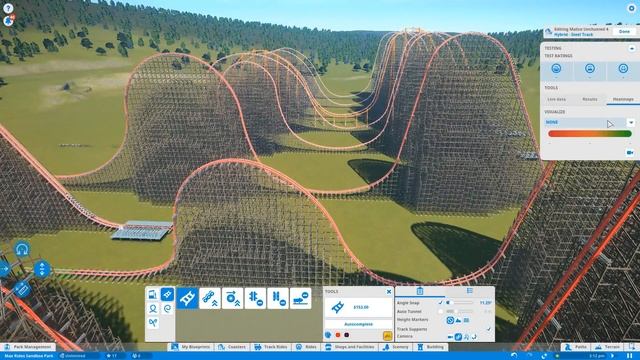
Task: Open the Scenery menu
Action: click(x=396, y=347)
